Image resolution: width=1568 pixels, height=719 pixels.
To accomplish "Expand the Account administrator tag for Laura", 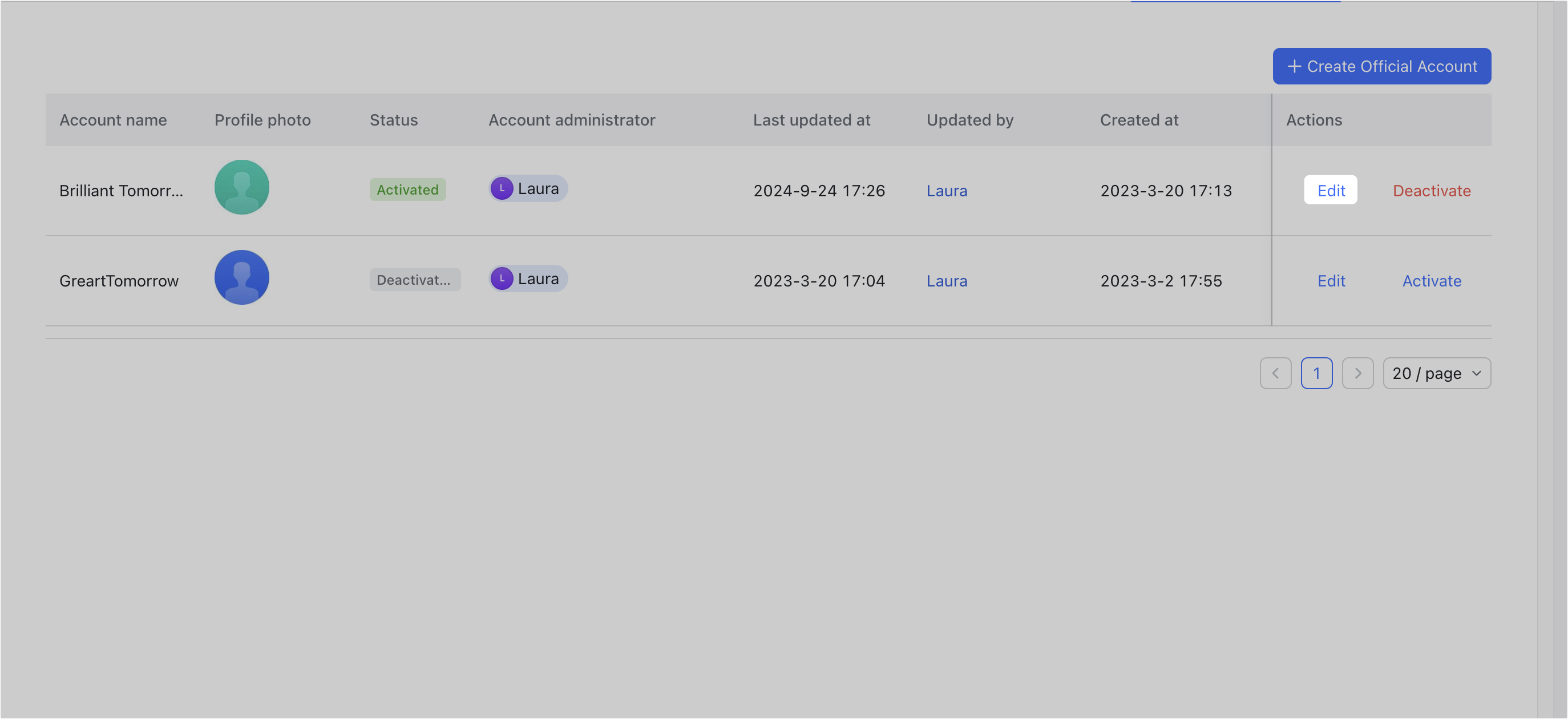I will point(527,188).
